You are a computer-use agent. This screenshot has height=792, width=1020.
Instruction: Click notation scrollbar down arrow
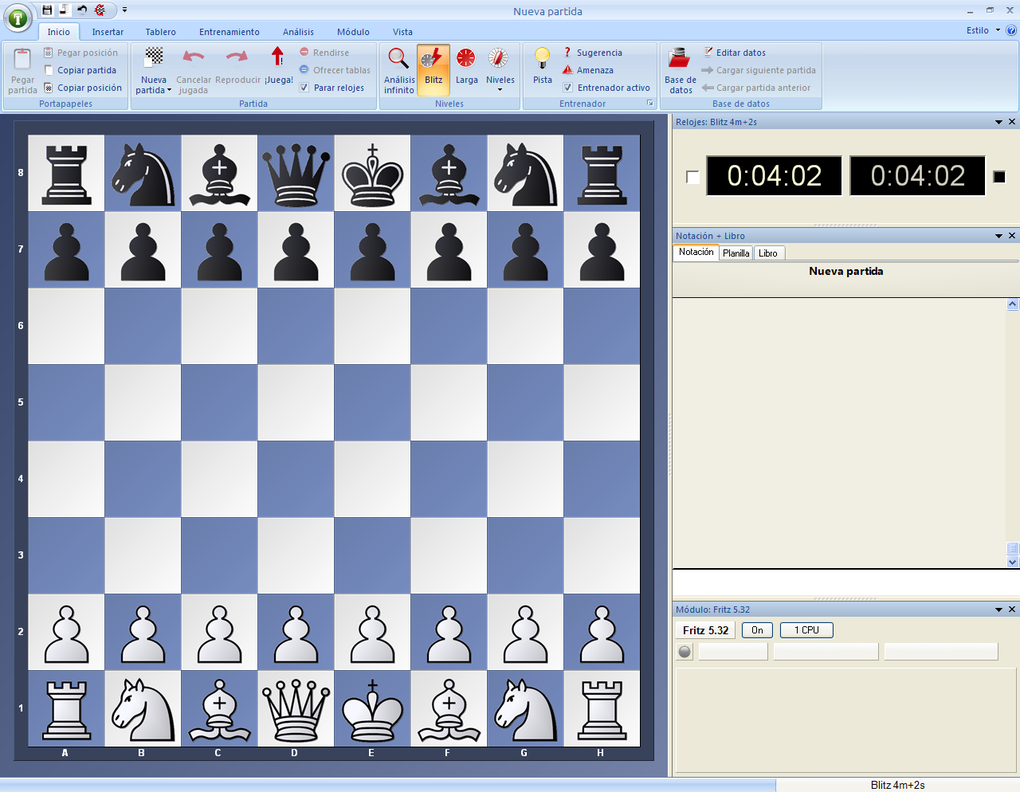click(x=1012, y=562)
